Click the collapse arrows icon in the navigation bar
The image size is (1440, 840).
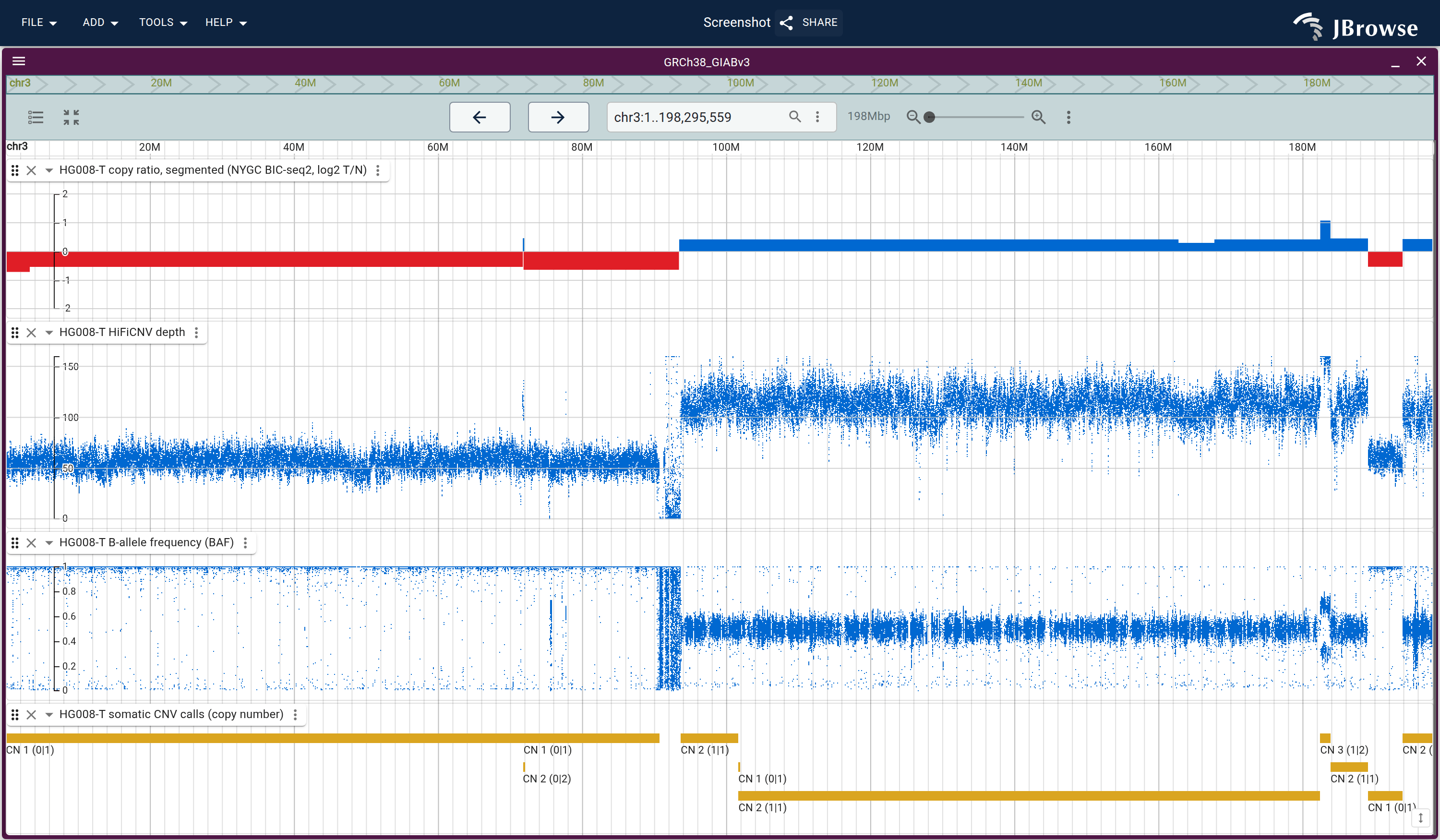(x=72, y=117)
